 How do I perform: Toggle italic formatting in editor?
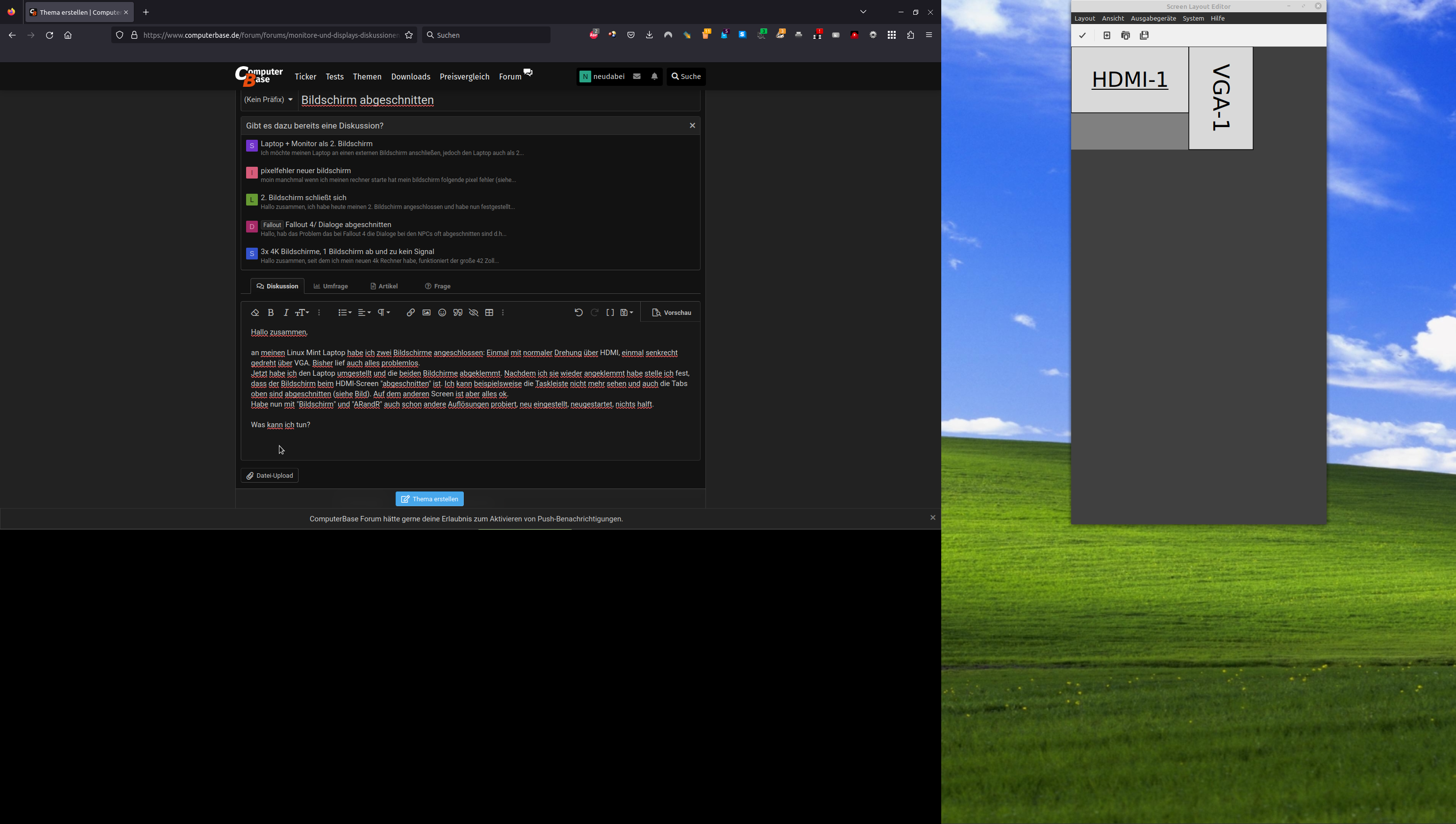click(286, 313)
